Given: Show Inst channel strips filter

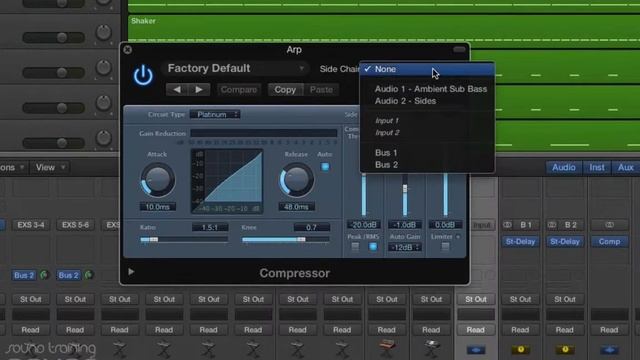Looking at the screenshot, I should (597, 167).
